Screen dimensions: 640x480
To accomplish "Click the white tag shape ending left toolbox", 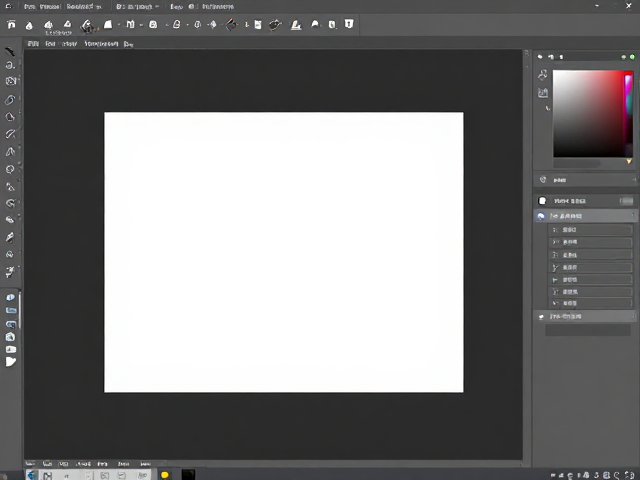I will 11,362.
